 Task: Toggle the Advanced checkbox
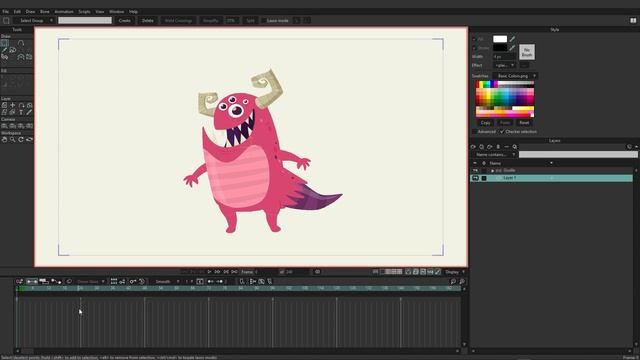tap(474, 132)
